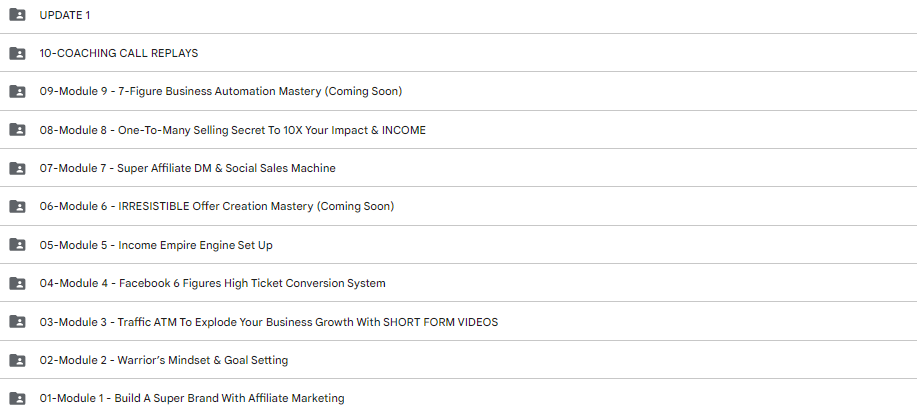Screen dimensions: 917x414
Task: Click the folder icon for 10-COACHING CALL REPLAYS
Action: [x=18, y=53]
